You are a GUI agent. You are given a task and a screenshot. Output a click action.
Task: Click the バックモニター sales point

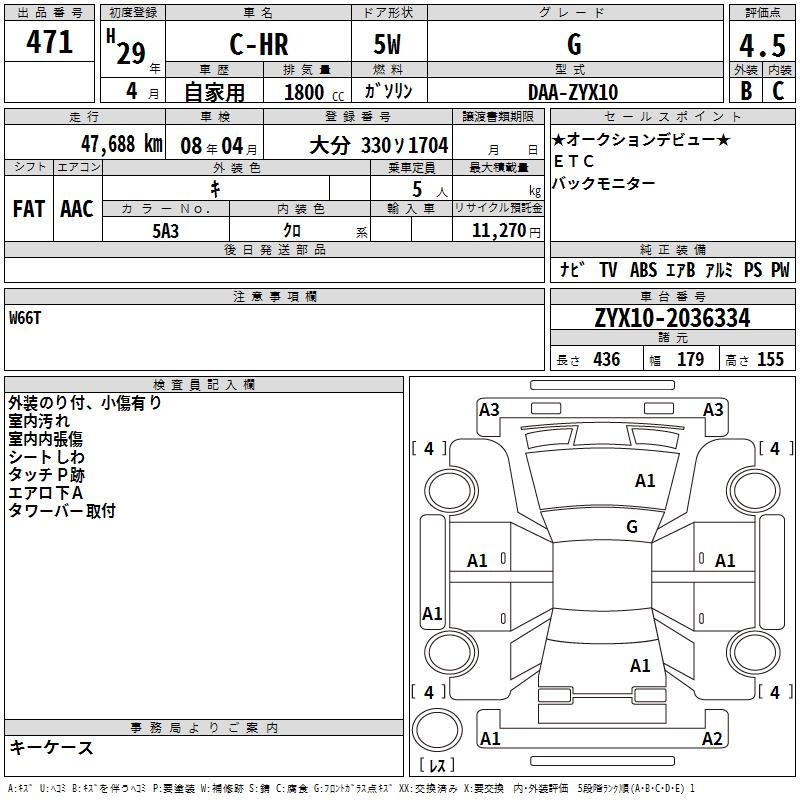[x=604, y=183]
